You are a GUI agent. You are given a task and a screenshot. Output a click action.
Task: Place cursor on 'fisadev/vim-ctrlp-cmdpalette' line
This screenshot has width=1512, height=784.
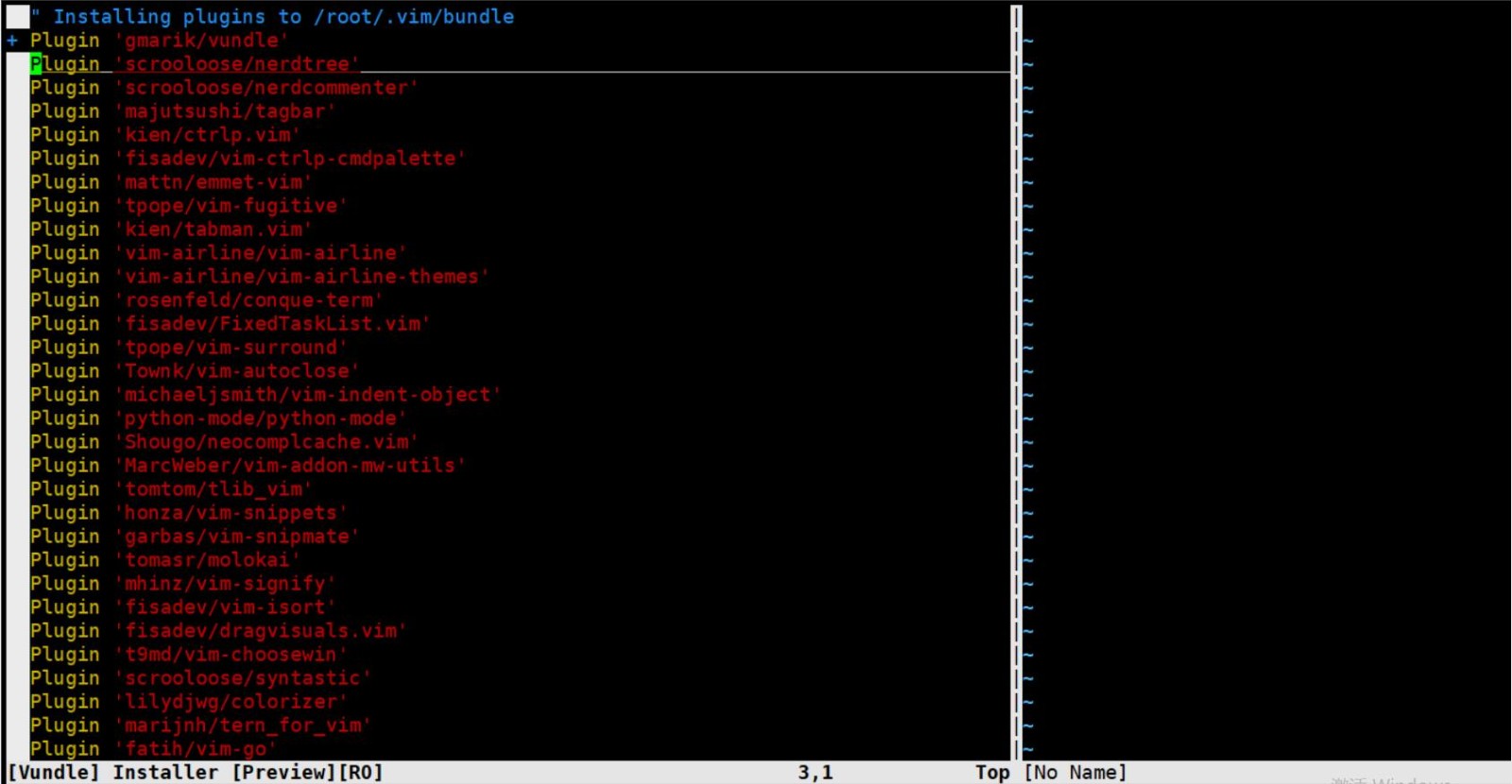pyautogui.click(x=249, y=159)
